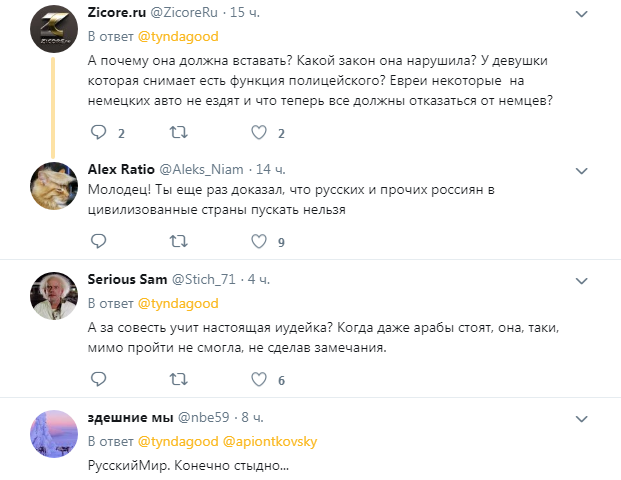Open the options chevron on the Alex Ratio tweet
Image resolution: width=621 pixels, height=480 pixels.
pos(581,171)
